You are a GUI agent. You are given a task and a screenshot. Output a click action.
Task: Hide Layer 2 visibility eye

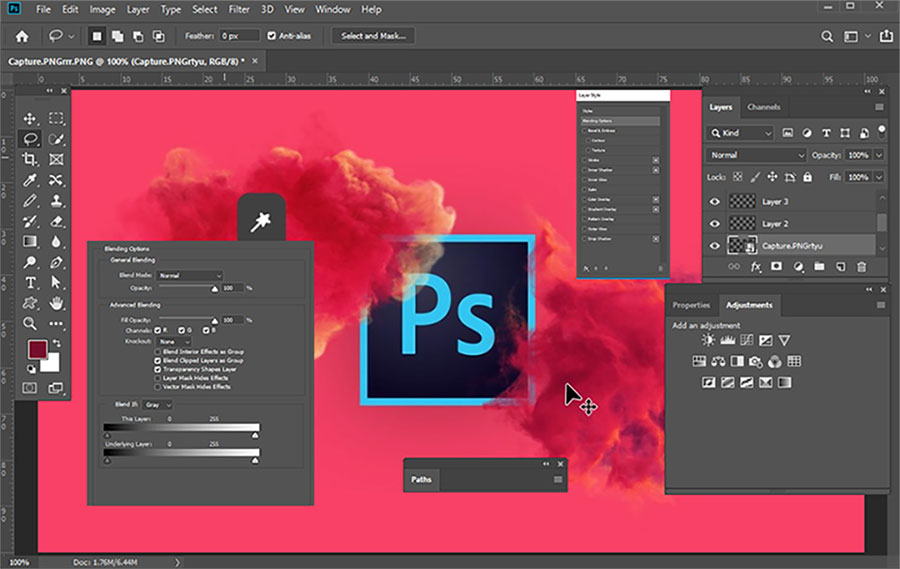point(715,223)
